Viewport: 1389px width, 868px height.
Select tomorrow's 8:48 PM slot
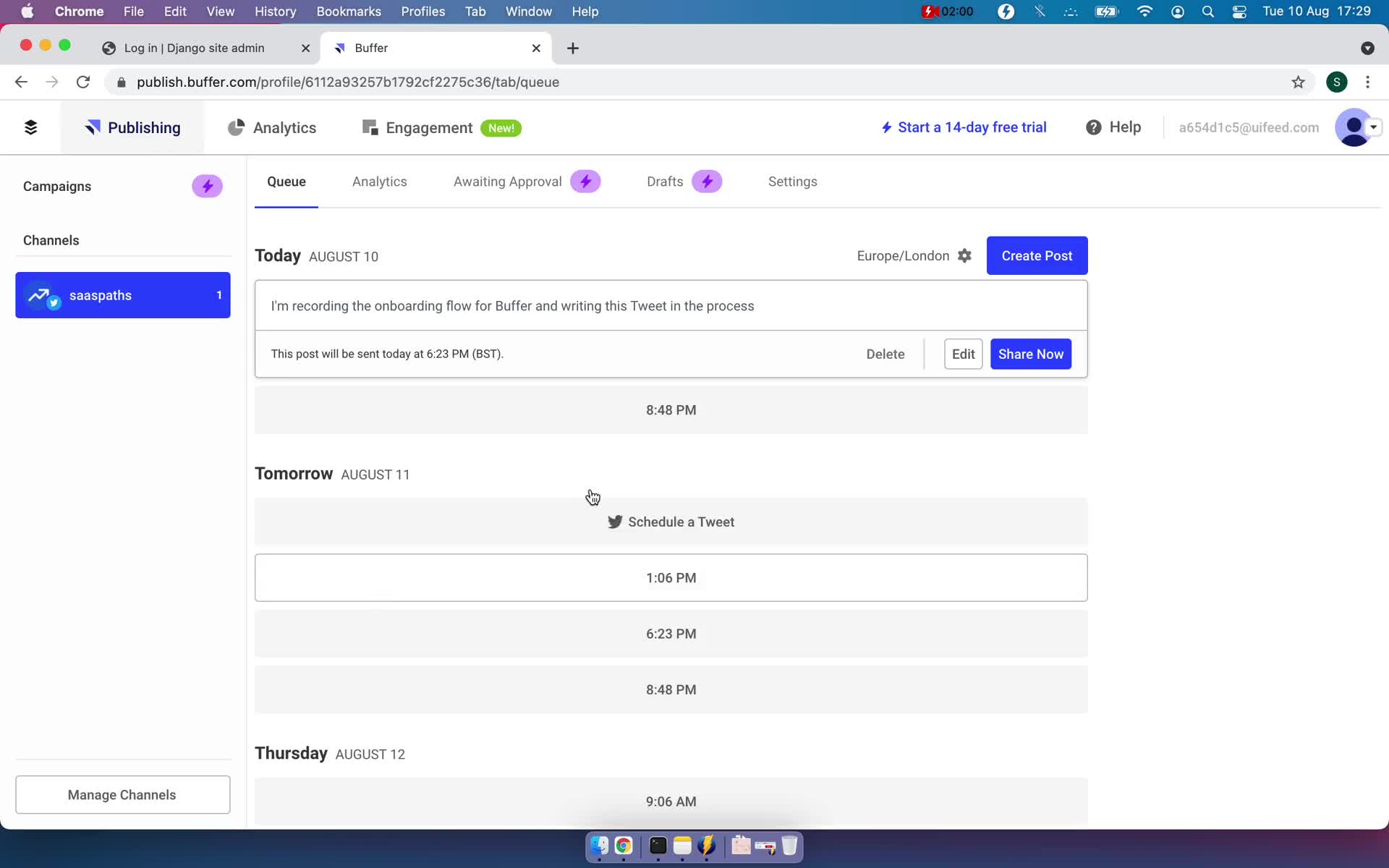[671, 690]
